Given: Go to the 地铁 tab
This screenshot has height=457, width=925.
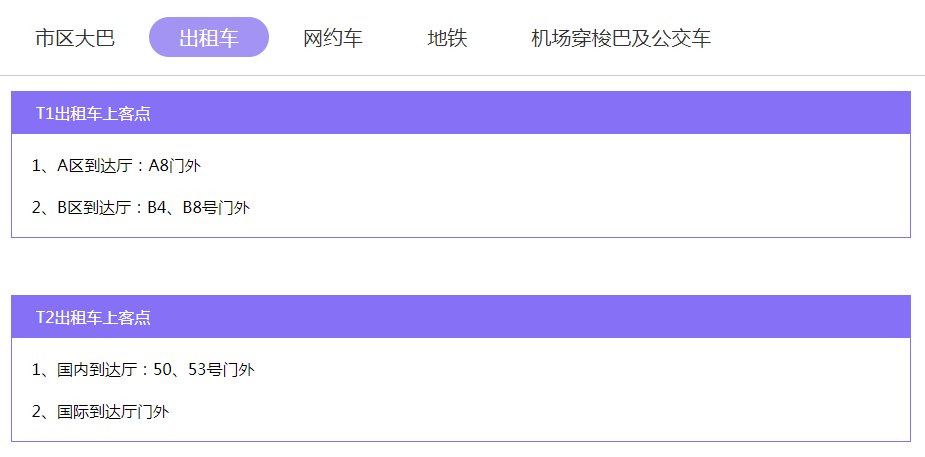Looking at the screenshot, I should point(447,38).
